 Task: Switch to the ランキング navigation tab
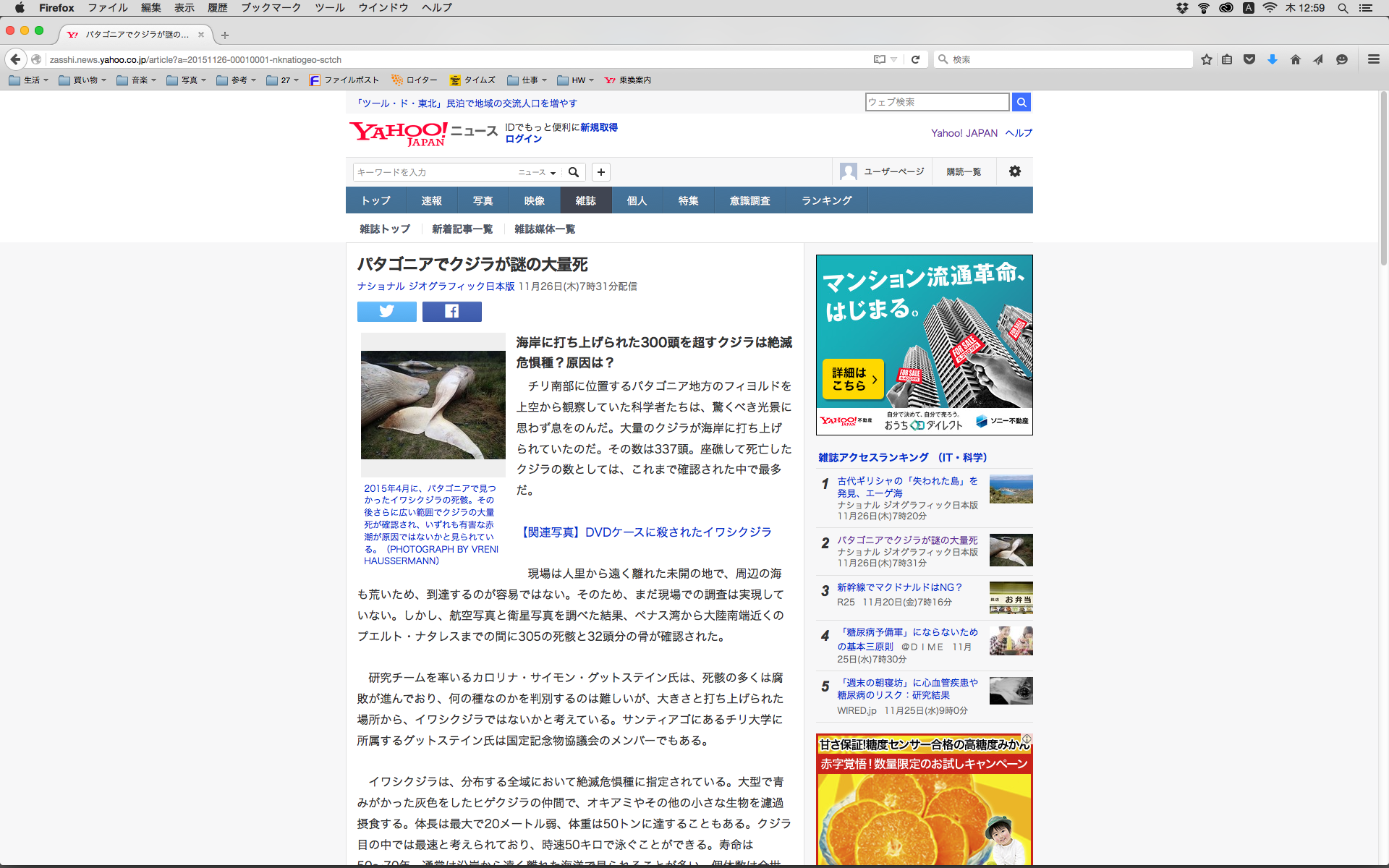point(826,200)
